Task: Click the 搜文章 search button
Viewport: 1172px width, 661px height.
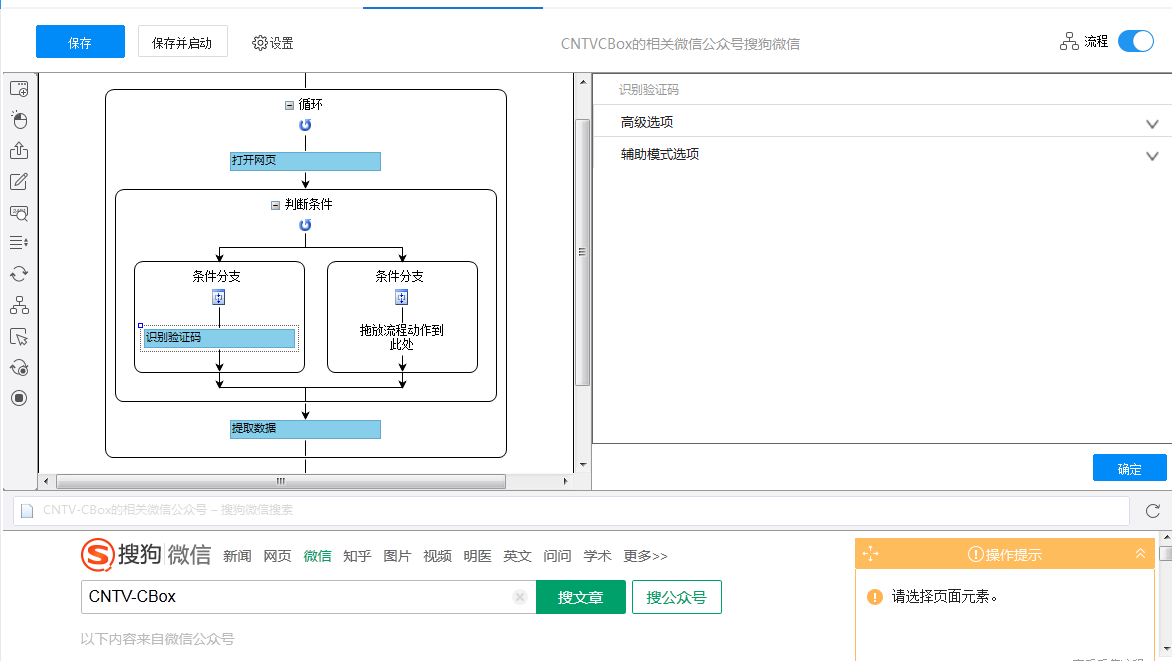Action: (x=580, y=597)
